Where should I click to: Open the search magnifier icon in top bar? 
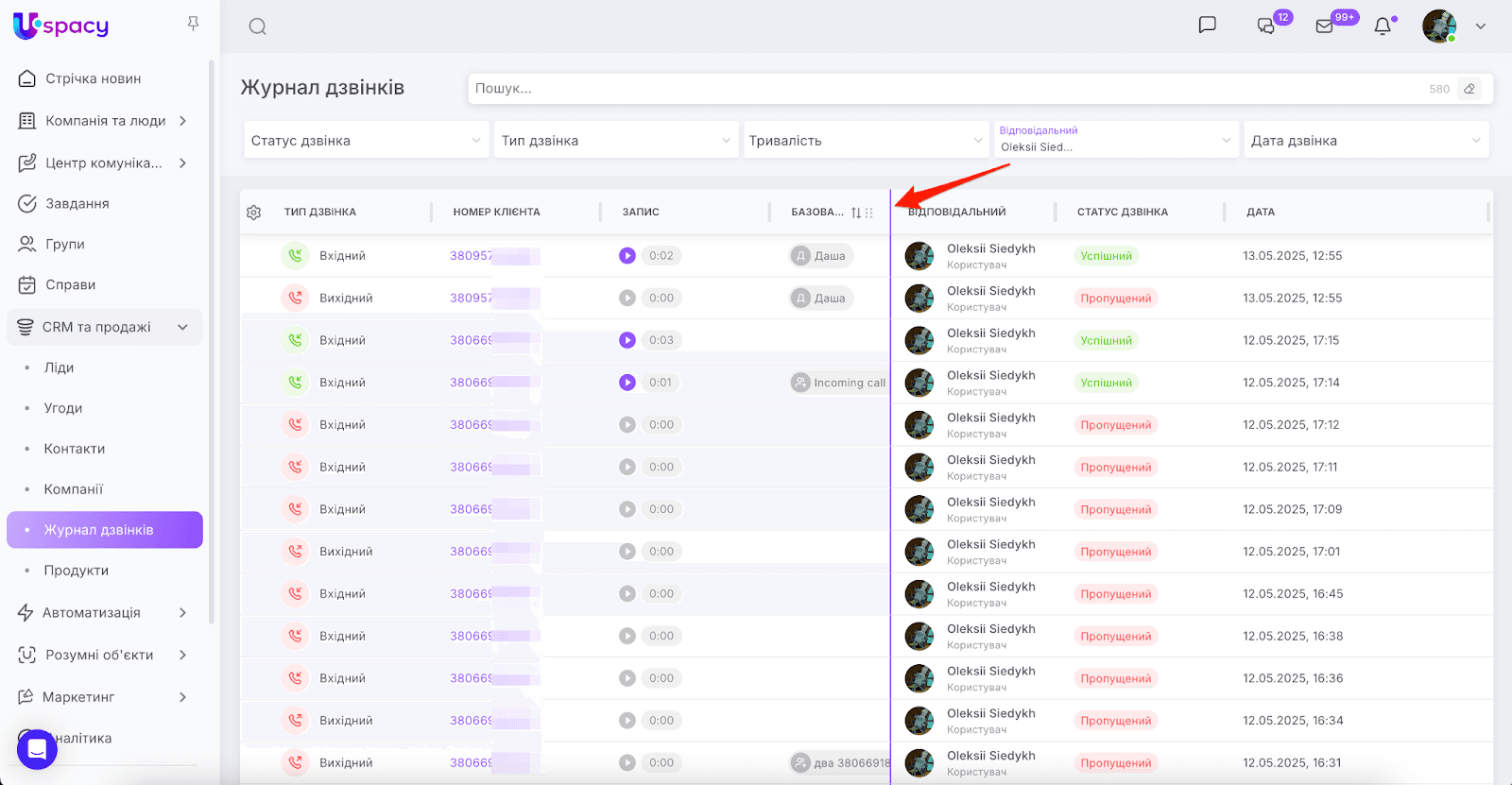coord(257,26)
